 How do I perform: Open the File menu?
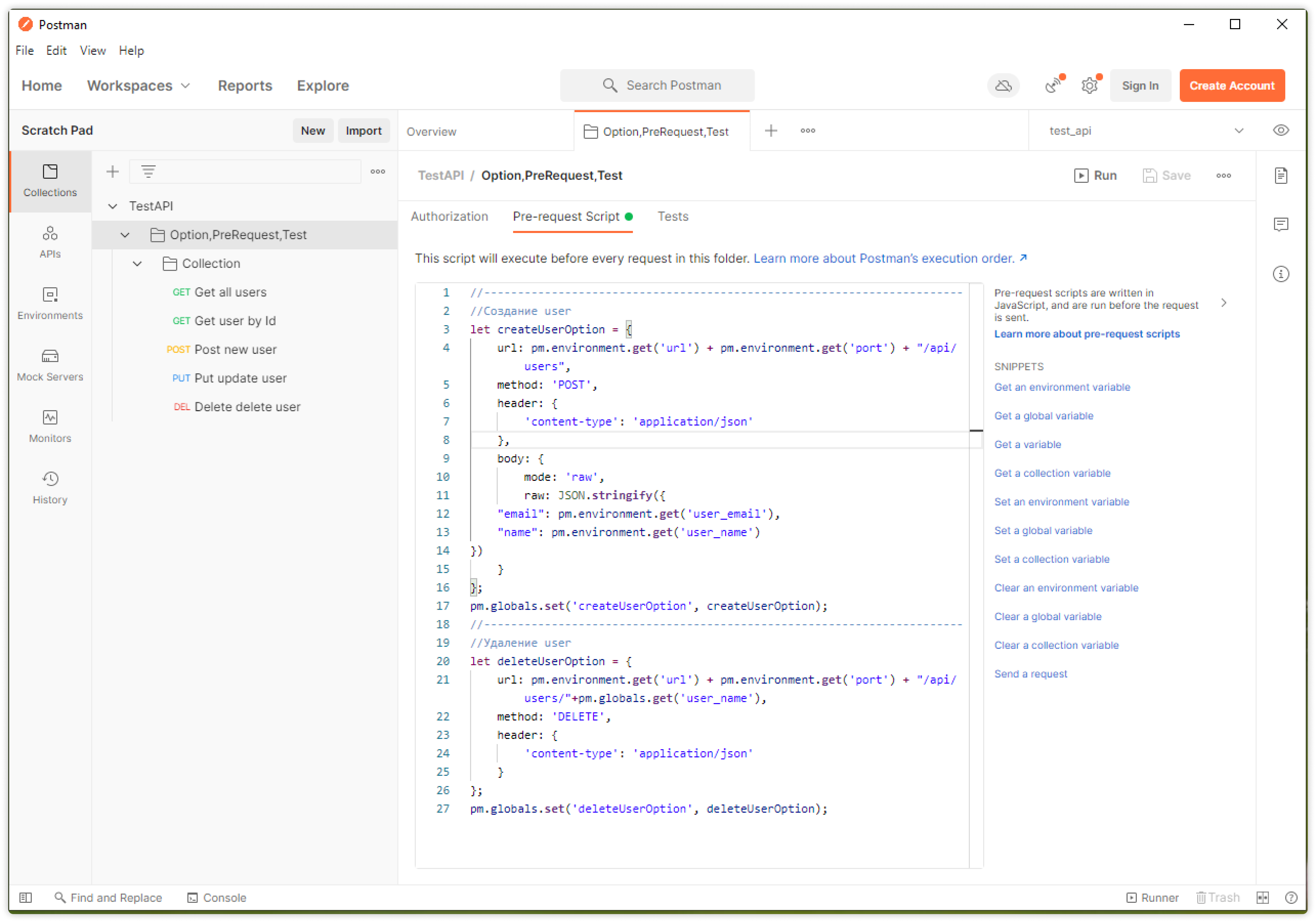point(25,50)
